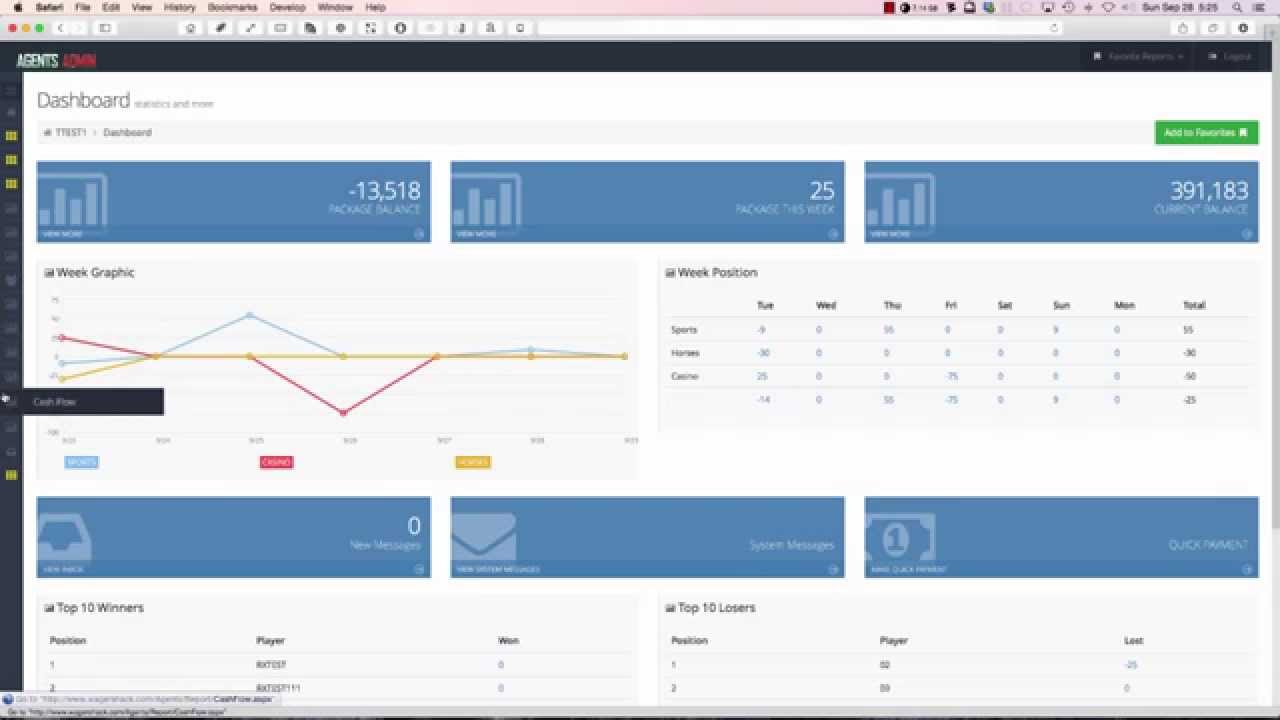Open the Edit menu
The width and height of the screenshot is (1280, 720).
111,7
